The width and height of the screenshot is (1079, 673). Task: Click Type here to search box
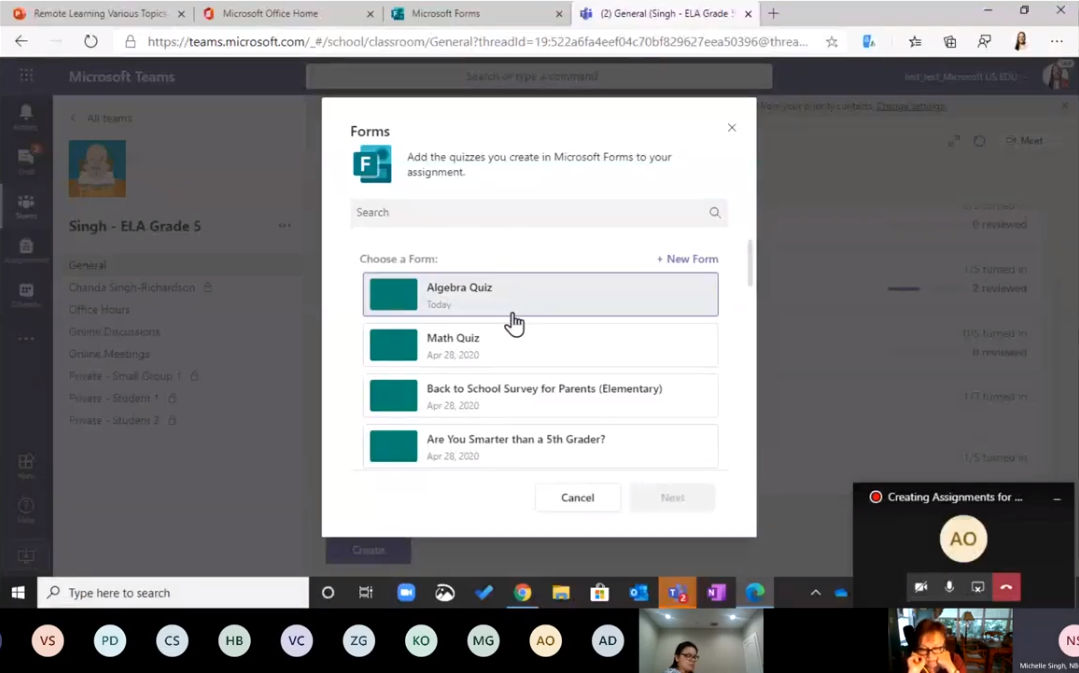tap(173, 592)
